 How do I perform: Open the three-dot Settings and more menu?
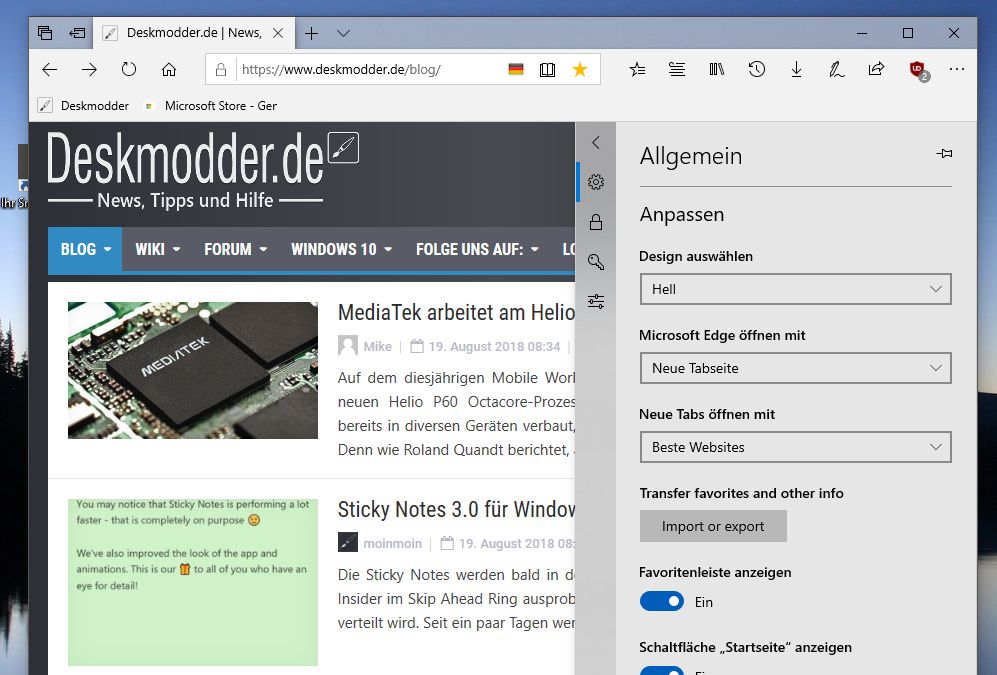click(x=956, y=69)
